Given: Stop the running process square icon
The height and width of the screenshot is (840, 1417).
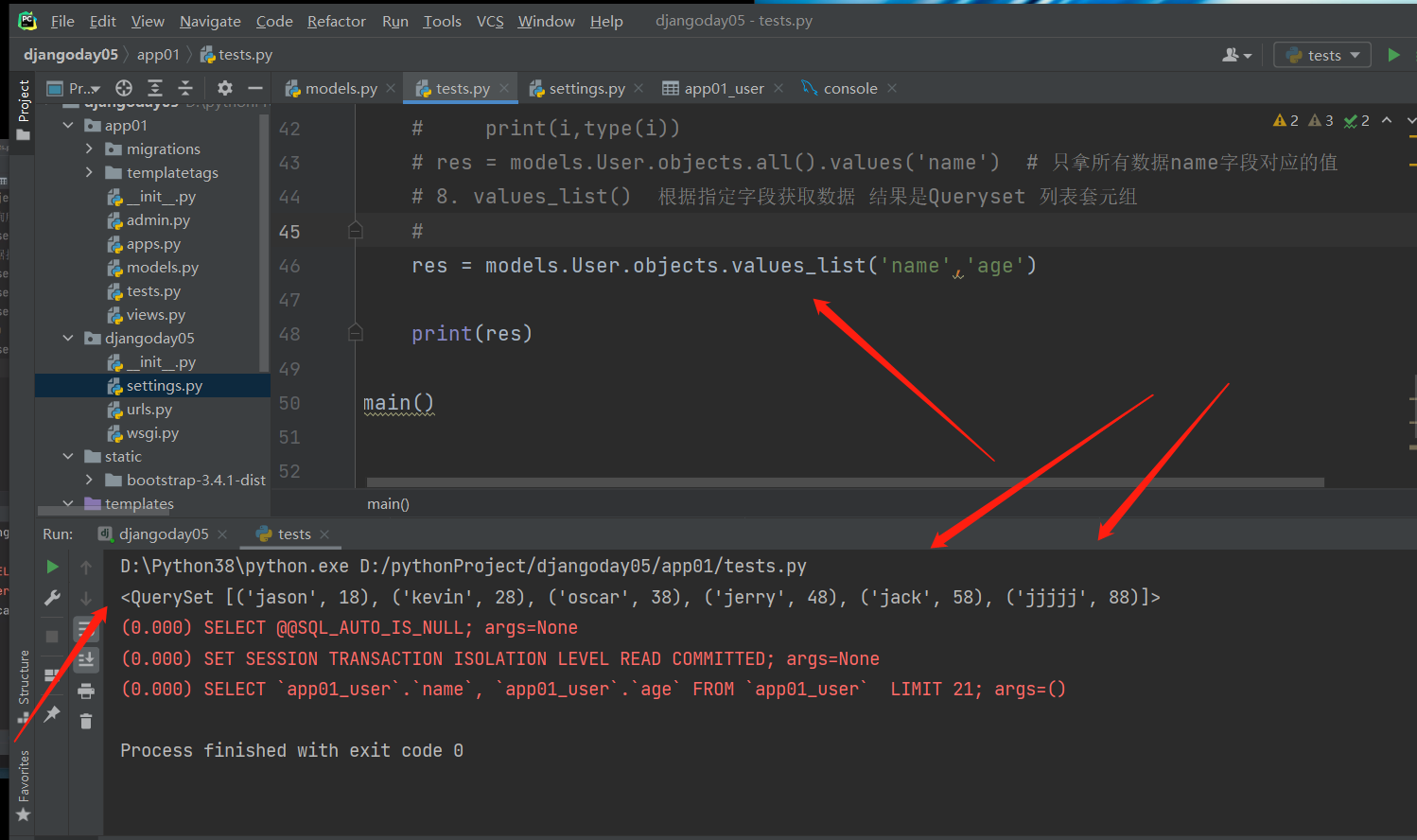Looking at the screenshot, I should pos(52,636).
